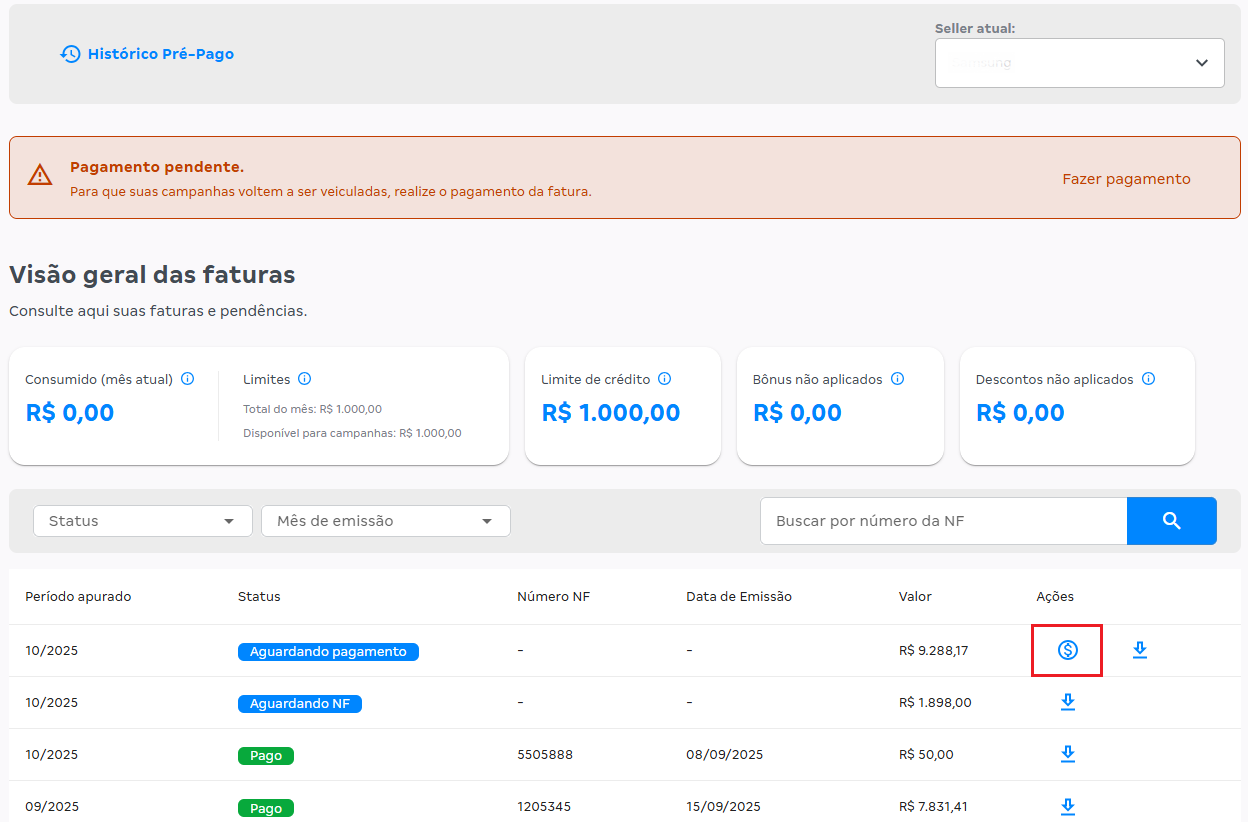Open the Mês de emissão dropdown
The height and width of the screenshot is (822, 1248).
(x=385, y=521)
